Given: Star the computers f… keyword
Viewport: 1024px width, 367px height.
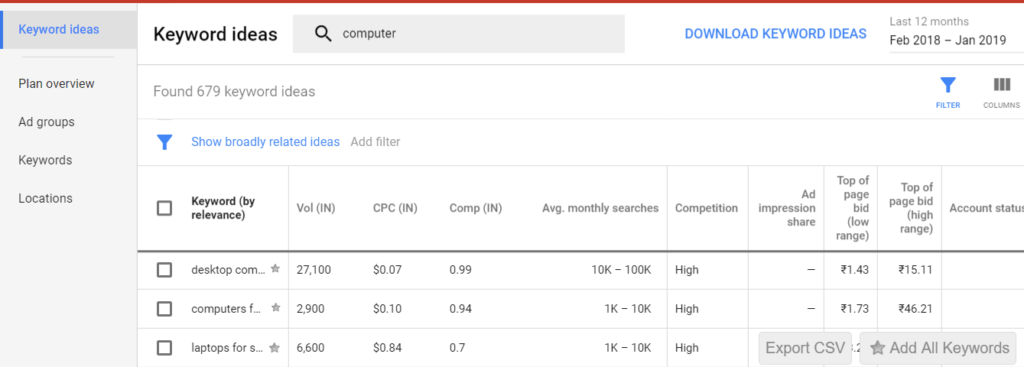Looking at the screenshot, I should [x=275, y=308].
